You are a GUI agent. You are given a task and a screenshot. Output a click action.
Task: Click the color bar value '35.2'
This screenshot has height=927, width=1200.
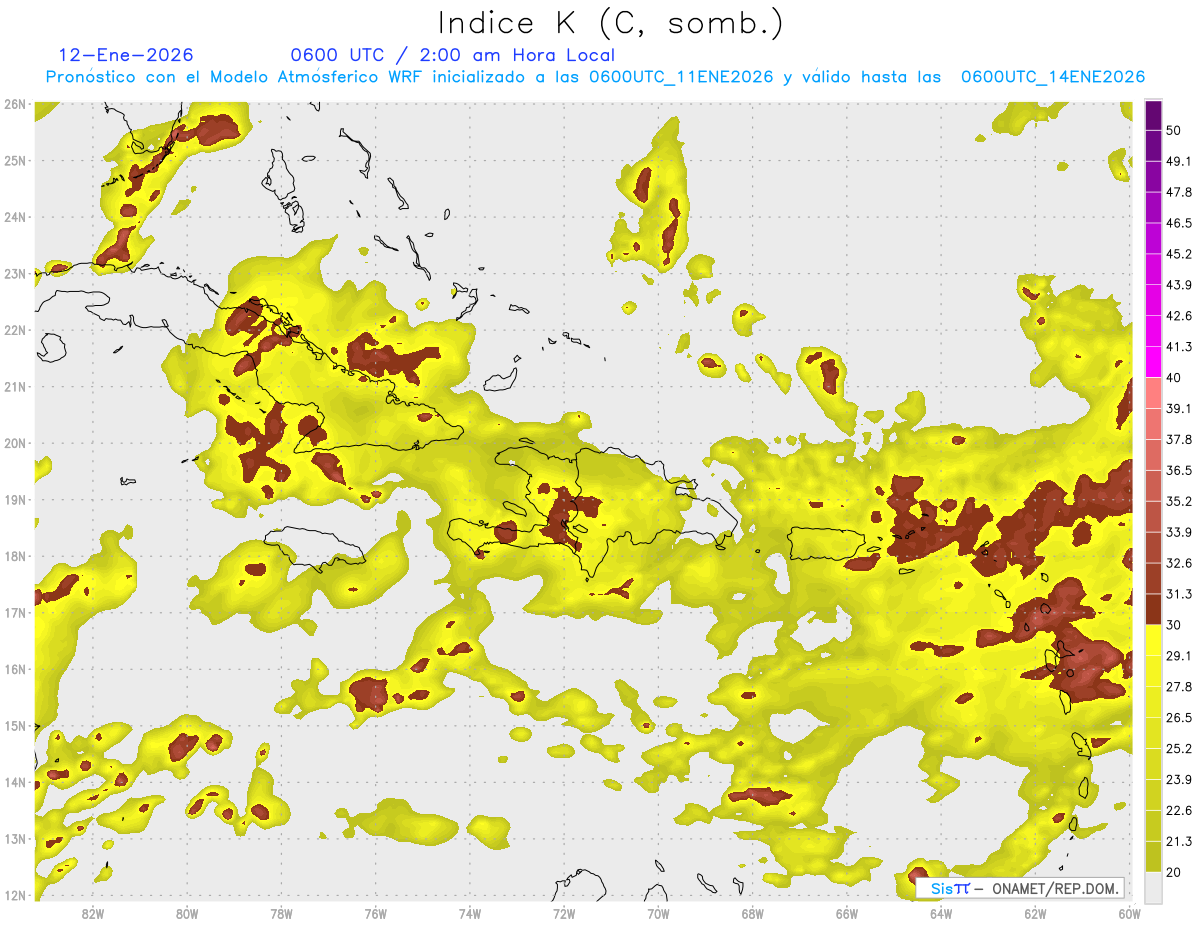1178,501
